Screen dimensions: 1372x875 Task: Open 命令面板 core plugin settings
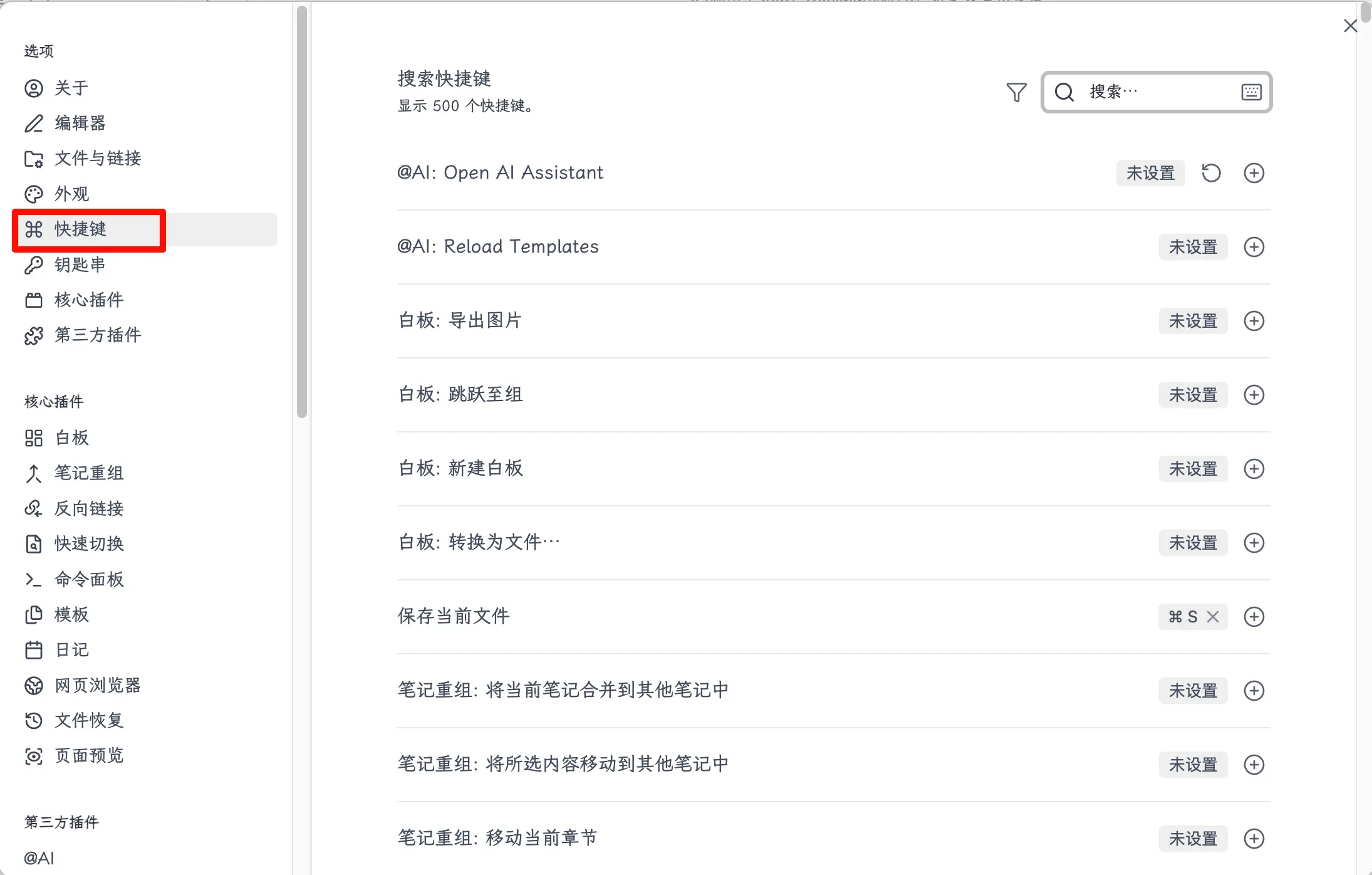(x=88, y=579)
